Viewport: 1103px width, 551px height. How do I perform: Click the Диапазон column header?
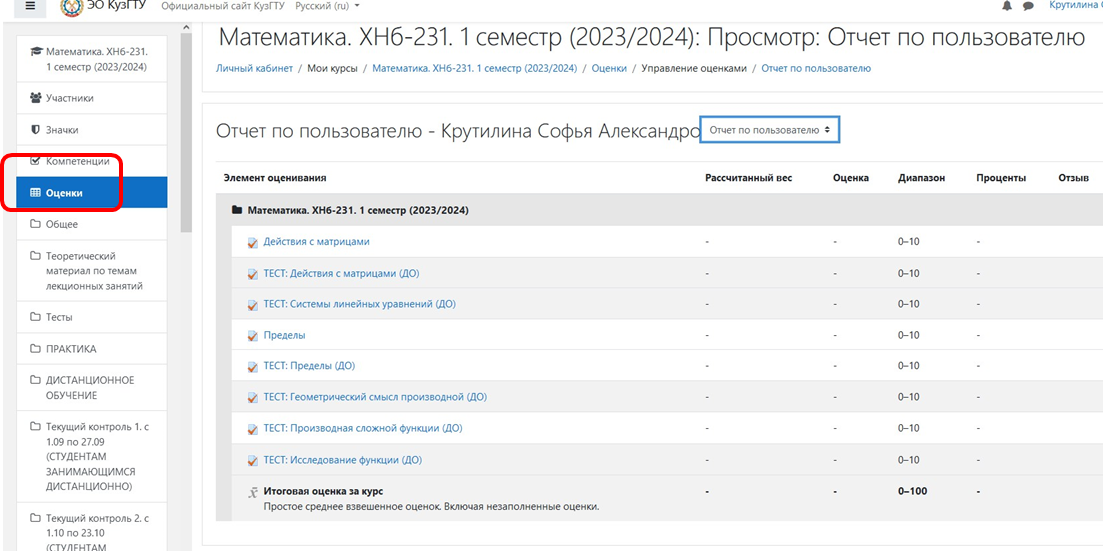pyautogui.click(x=921, y=179)
